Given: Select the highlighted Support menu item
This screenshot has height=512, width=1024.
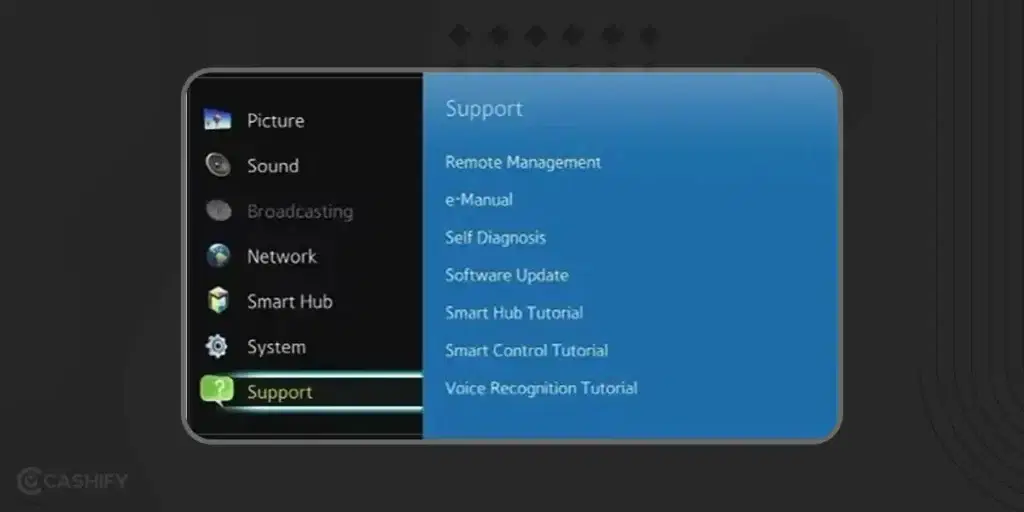Looking at the screenshot, I should (x=280, y=392).
